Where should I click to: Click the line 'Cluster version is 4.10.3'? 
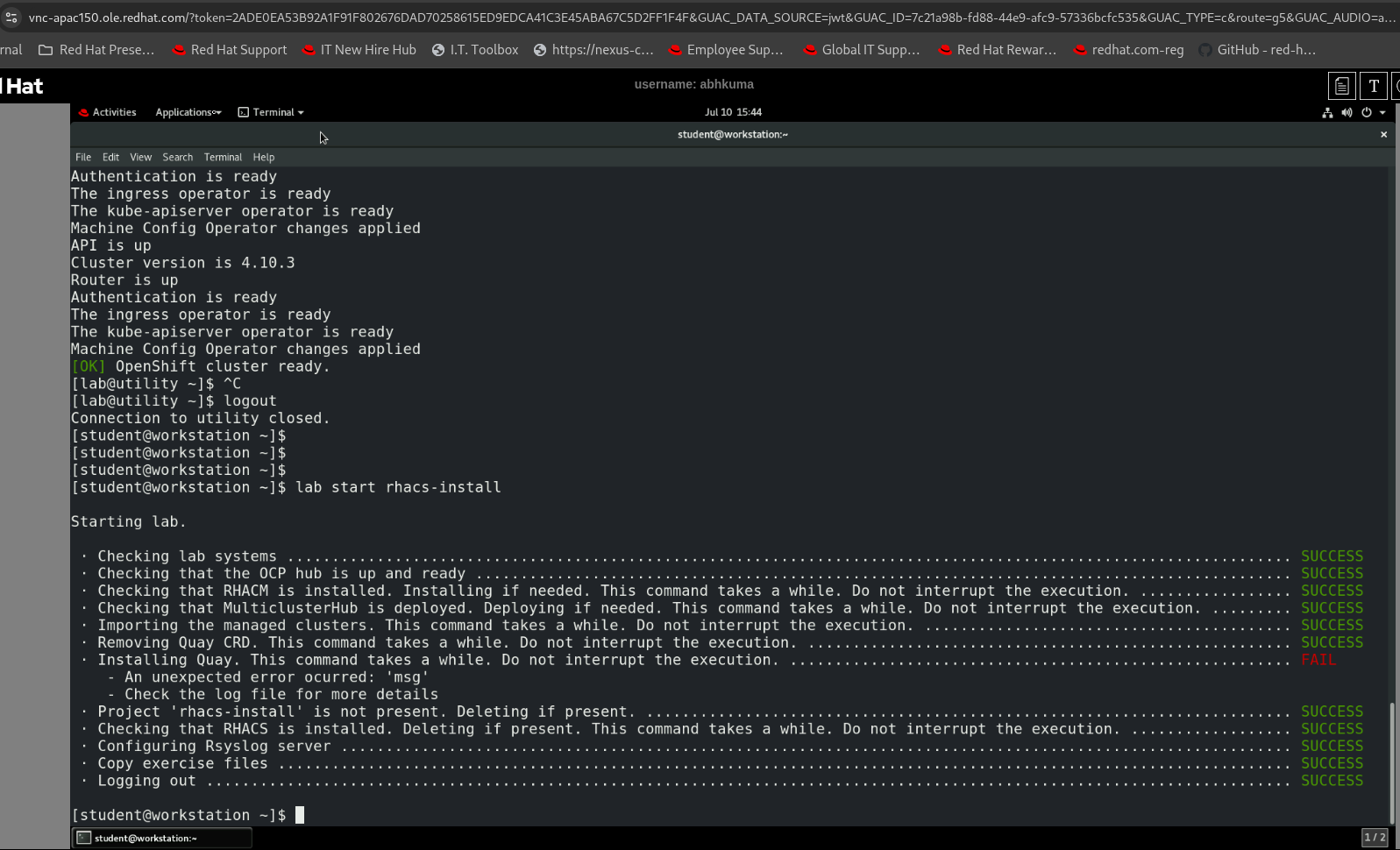point(183,263)
